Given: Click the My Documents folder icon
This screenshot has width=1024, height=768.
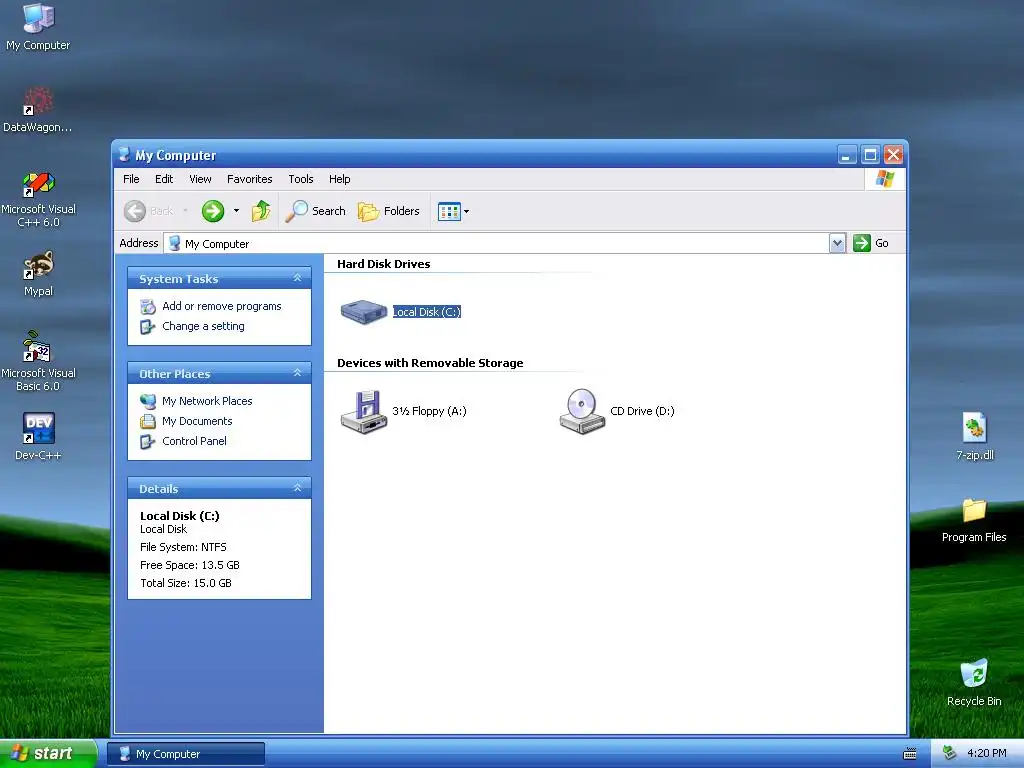Looking at the screenshot, I should point(148,421).
